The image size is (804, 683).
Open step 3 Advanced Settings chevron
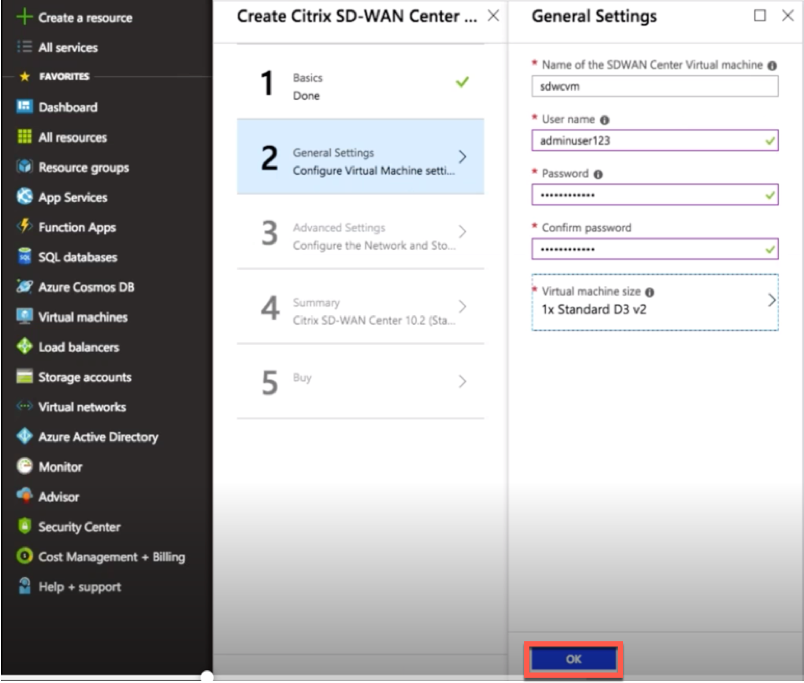(462, 232)
